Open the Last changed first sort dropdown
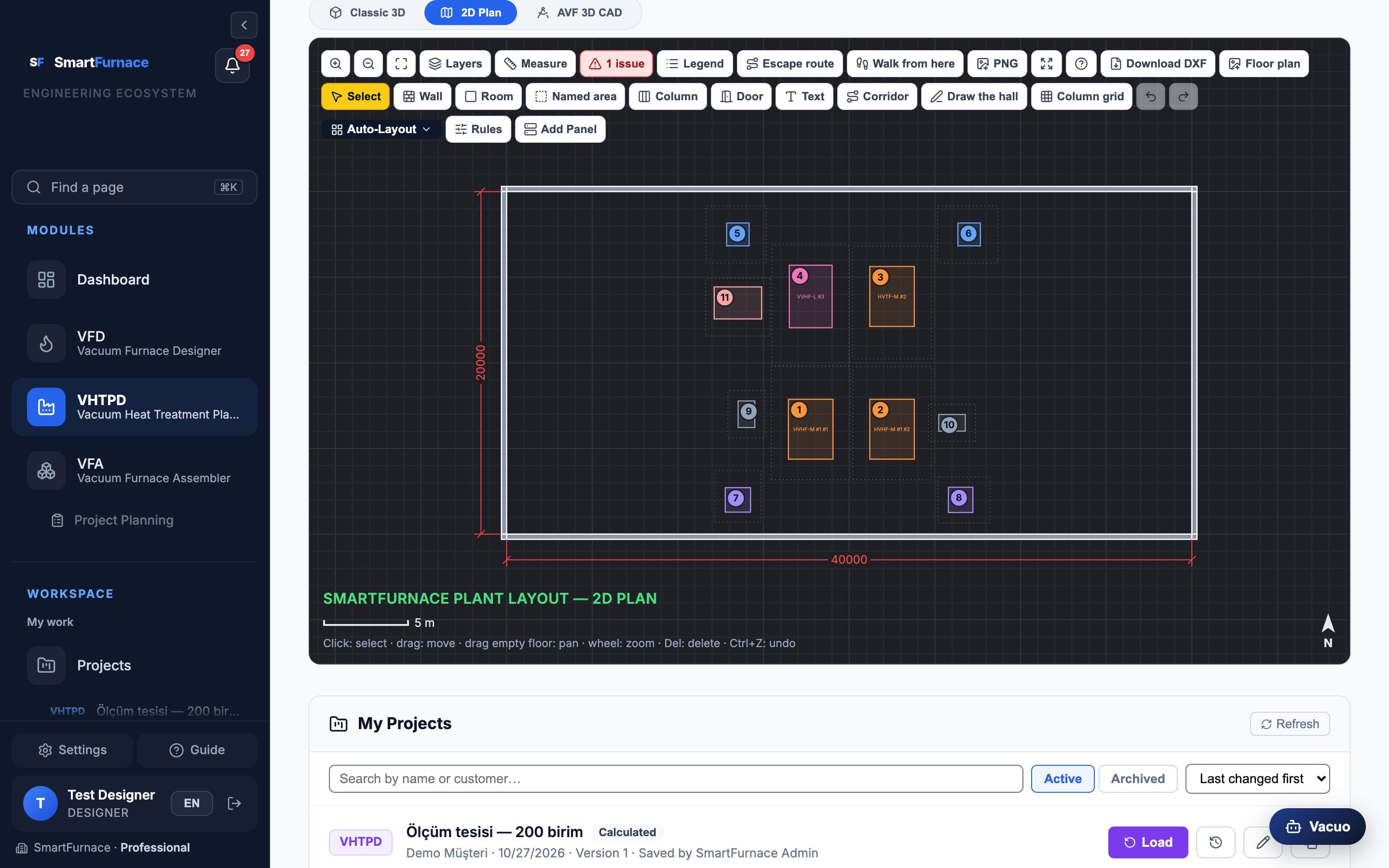The image size is (1389, 868). (1257, 778)
